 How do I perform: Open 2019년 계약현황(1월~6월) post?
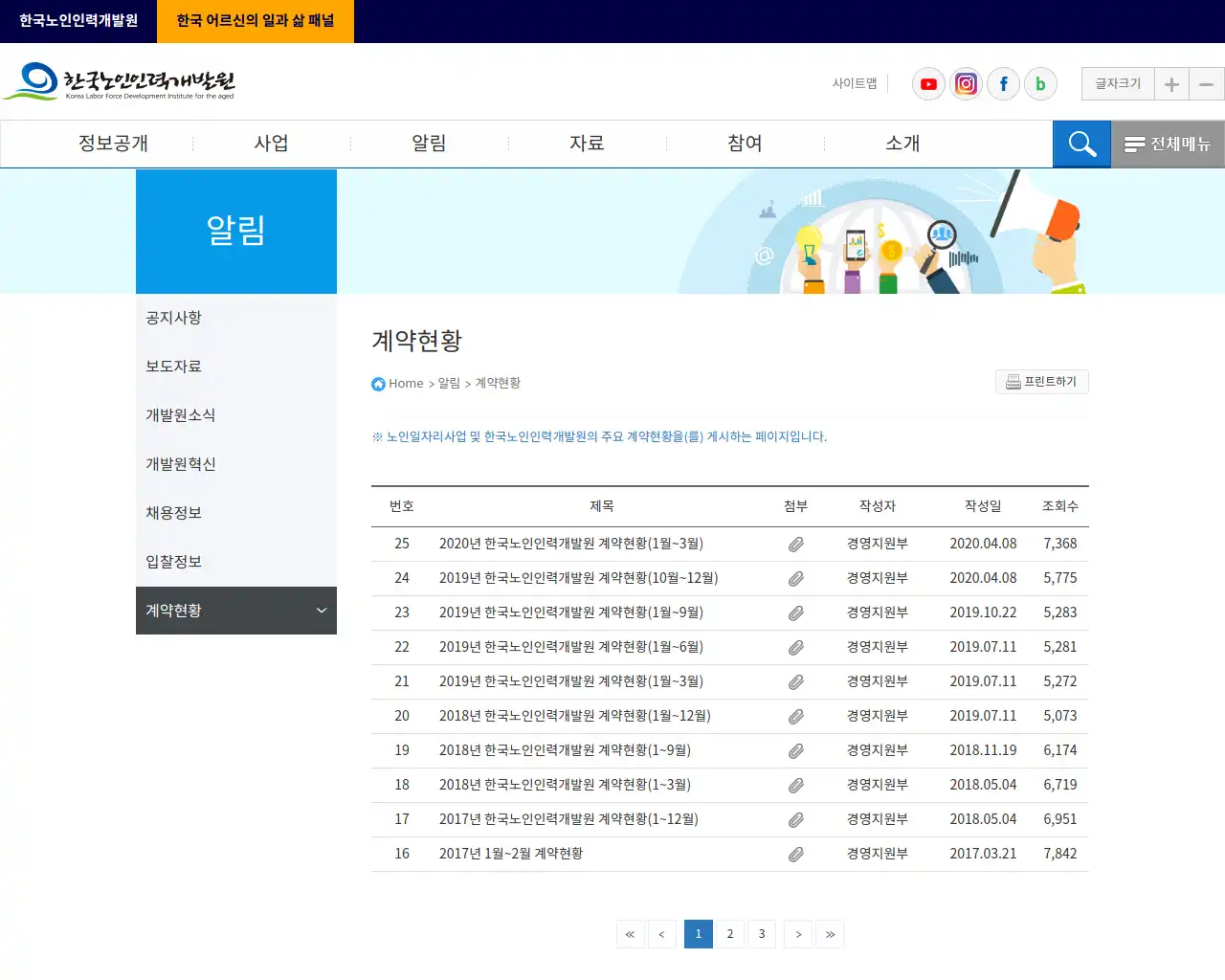[571, 647]
